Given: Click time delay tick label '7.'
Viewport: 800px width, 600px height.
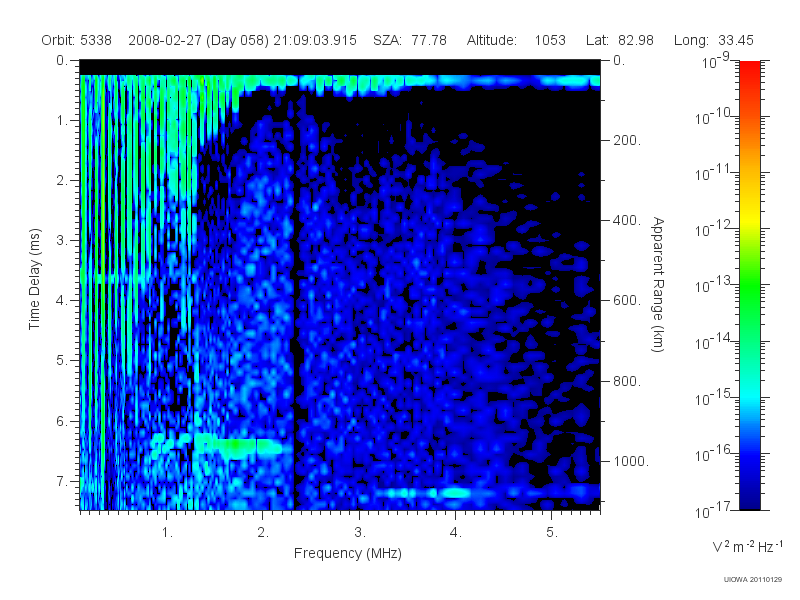Looking at the screenshot, I should point(62,481).
